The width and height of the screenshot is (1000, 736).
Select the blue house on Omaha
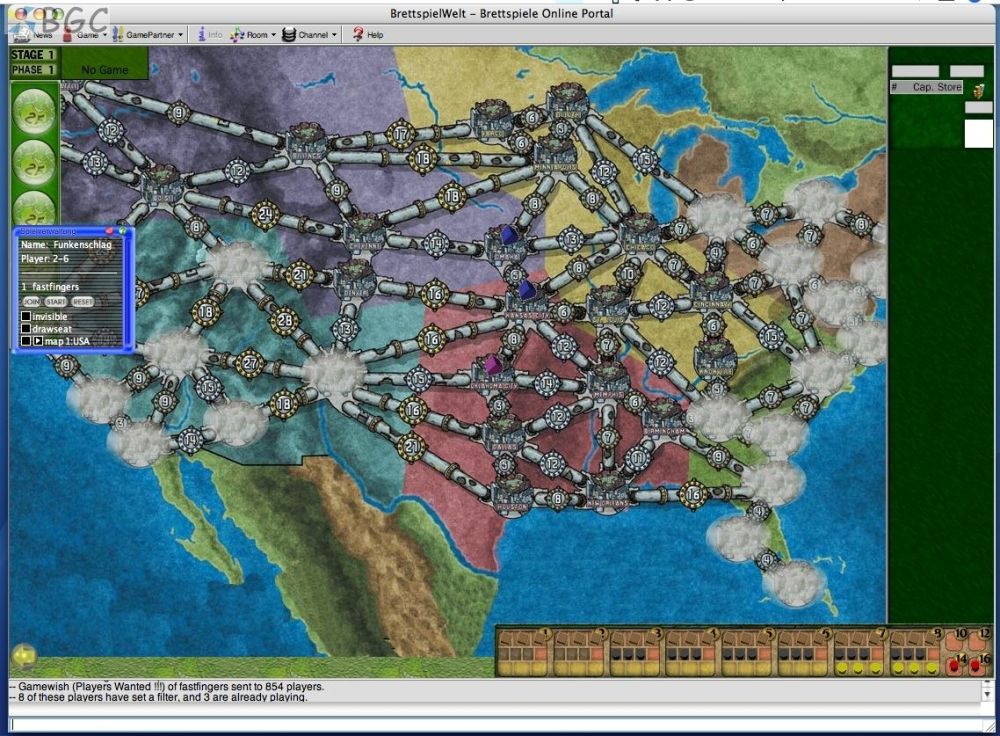tap(510, 235)
